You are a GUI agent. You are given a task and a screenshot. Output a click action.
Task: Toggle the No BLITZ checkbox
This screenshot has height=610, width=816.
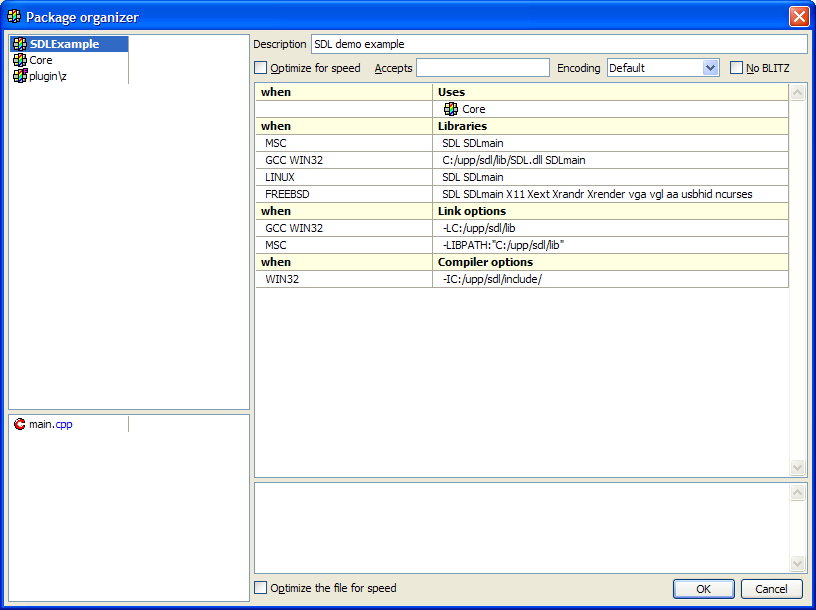pyautogui.click(x=737, y=68)
